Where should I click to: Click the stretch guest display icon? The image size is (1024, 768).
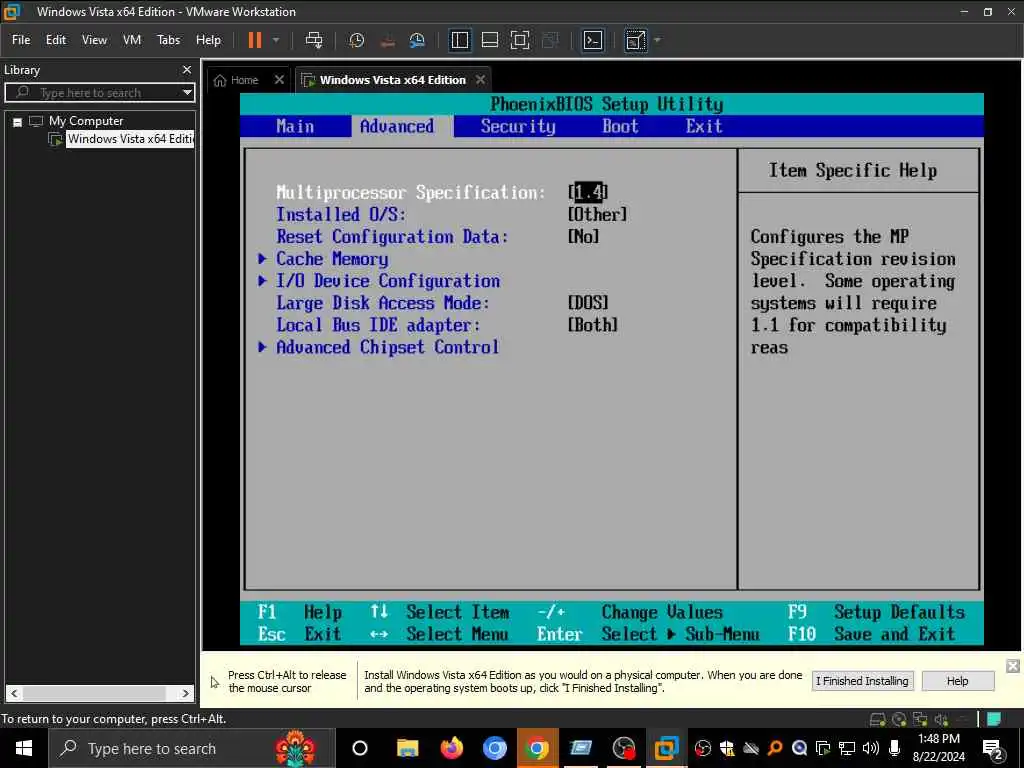click(635, 40)
